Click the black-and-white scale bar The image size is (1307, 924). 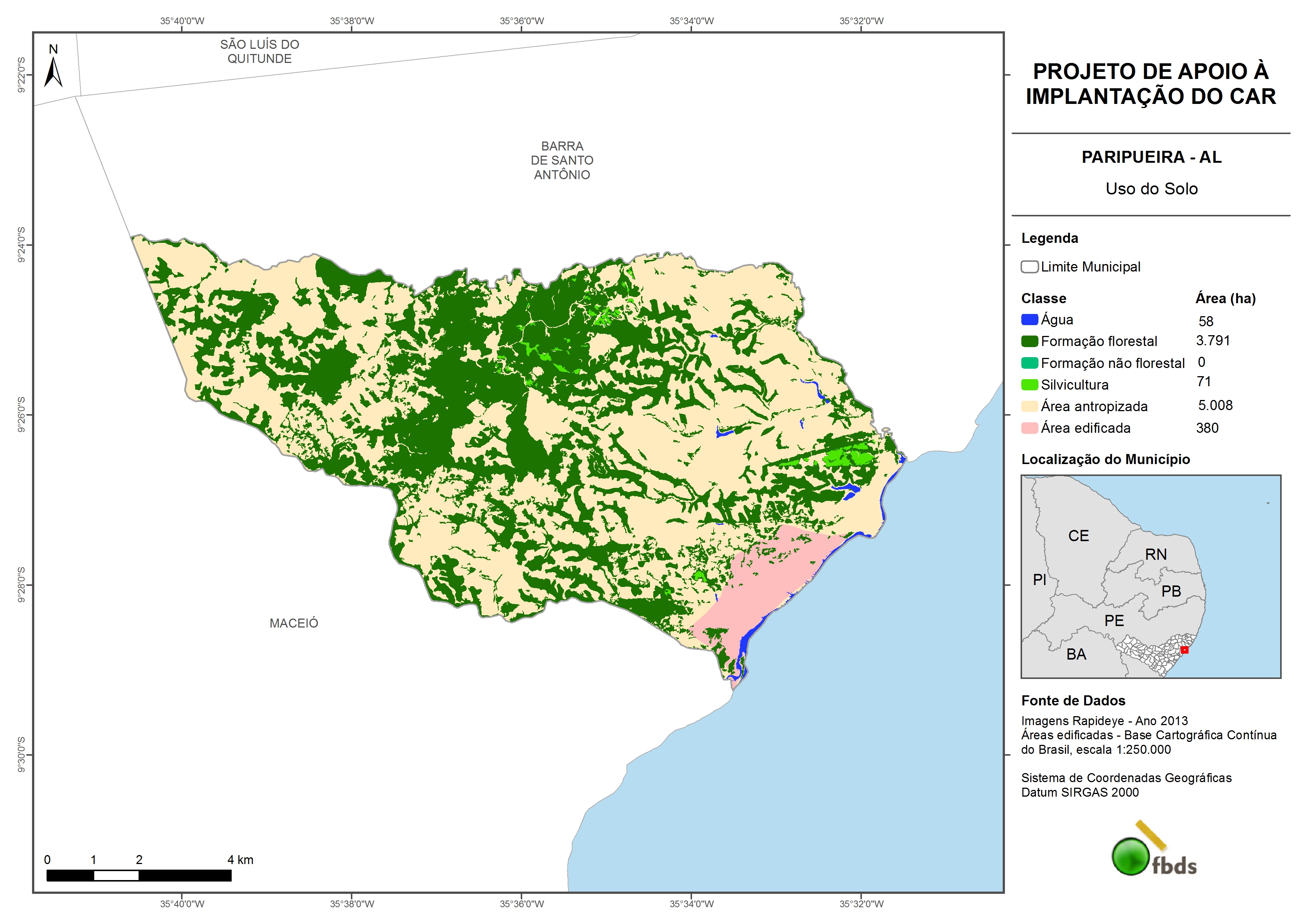[x=139, y=875]
